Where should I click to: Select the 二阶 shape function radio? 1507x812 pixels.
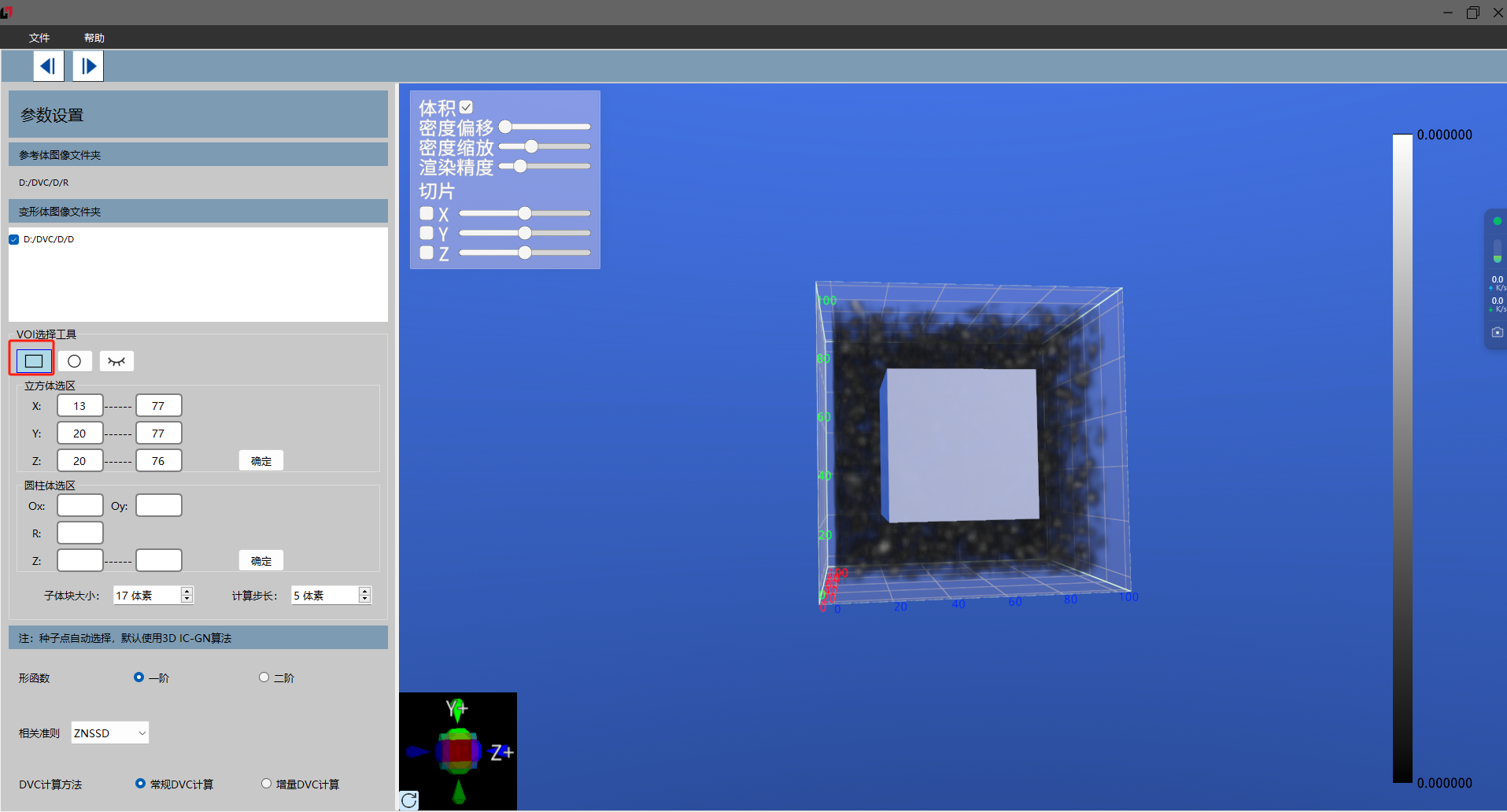coord(264,677)
